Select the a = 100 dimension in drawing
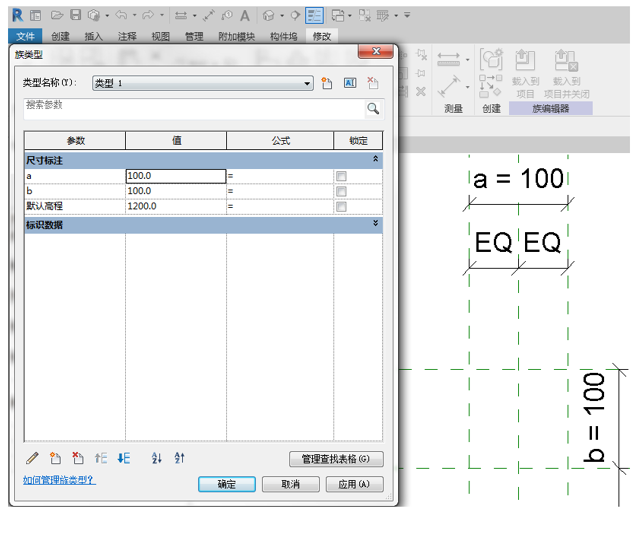 click(x=518, y=179)
